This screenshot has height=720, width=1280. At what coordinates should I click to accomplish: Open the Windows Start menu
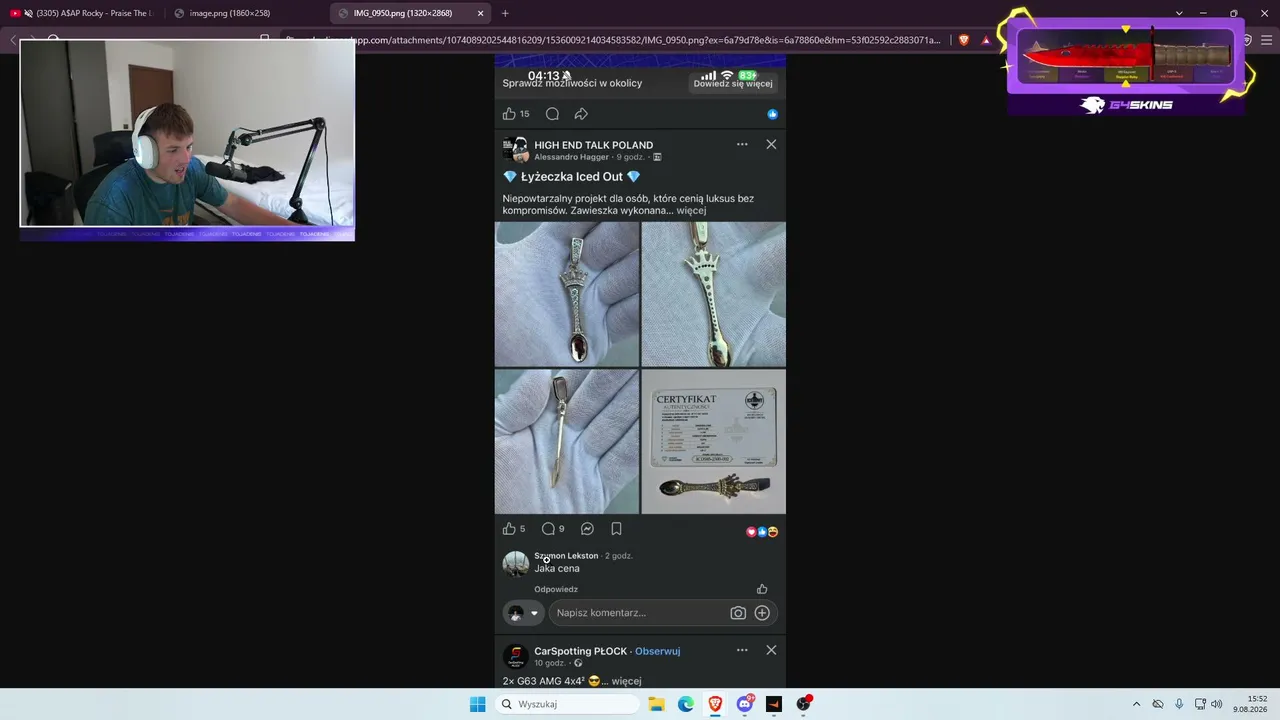point(478,704)
